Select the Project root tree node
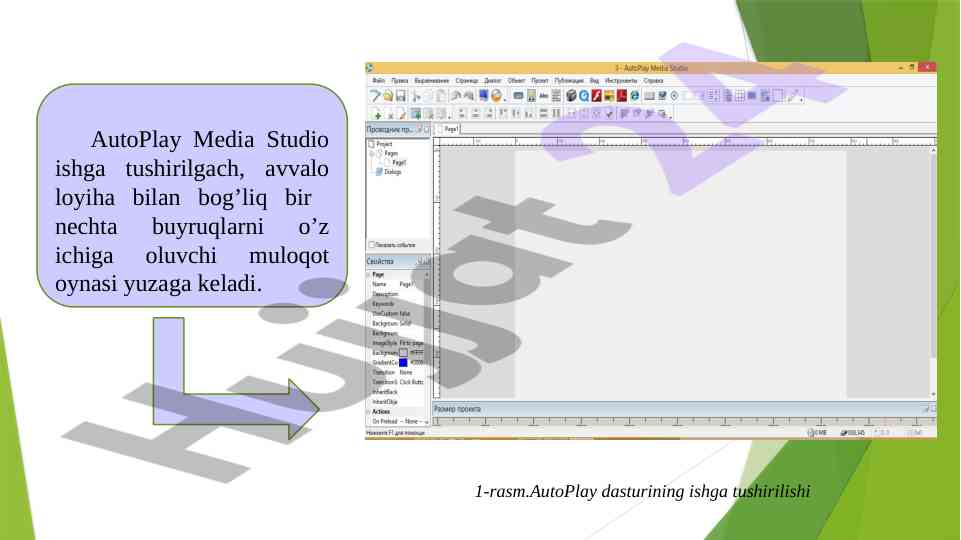 click(384, 144)
